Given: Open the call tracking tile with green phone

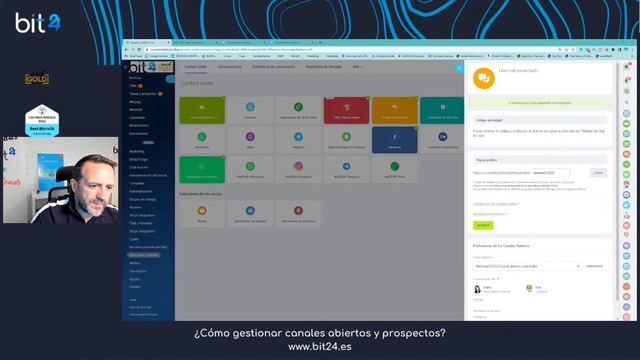Looking at the screenshot, I should 298,110.
